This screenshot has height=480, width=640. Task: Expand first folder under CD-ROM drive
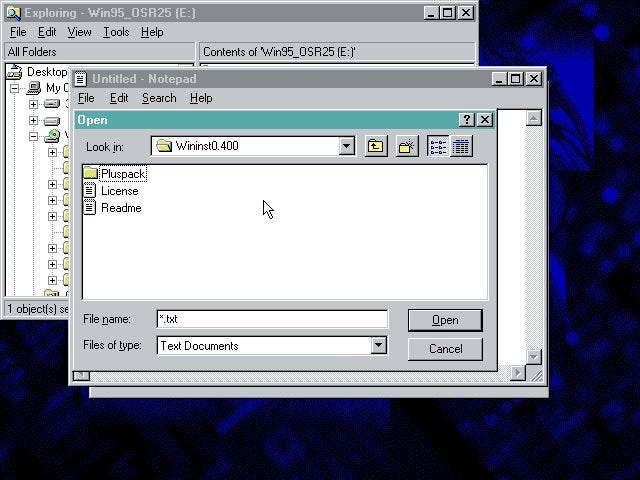[52, 152]
